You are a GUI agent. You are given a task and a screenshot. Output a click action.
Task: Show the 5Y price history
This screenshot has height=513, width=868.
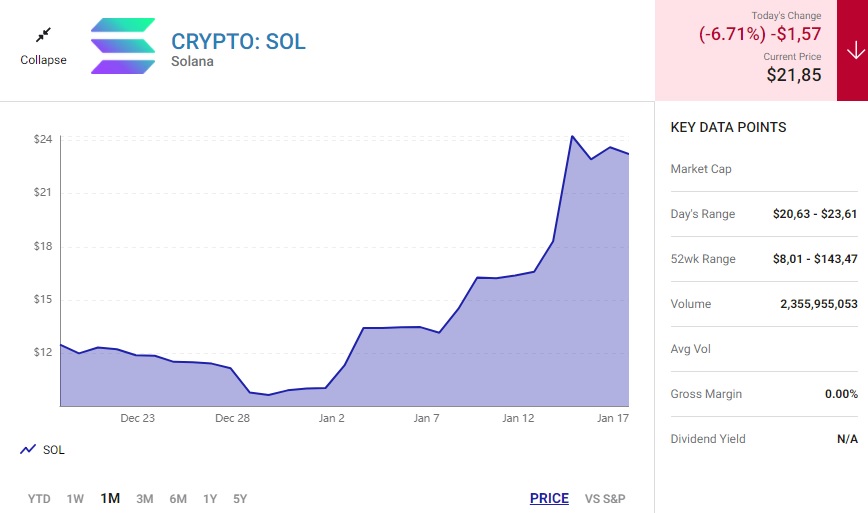coord(240,499)
